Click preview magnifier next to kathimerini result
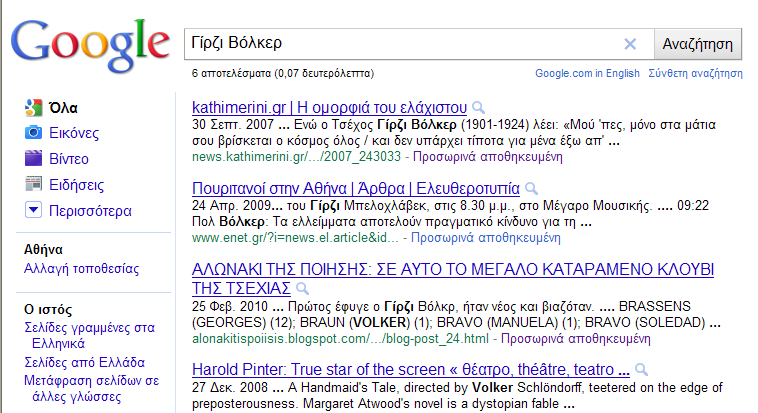Viewport: 758px width, 413px height. click(478, 107)
